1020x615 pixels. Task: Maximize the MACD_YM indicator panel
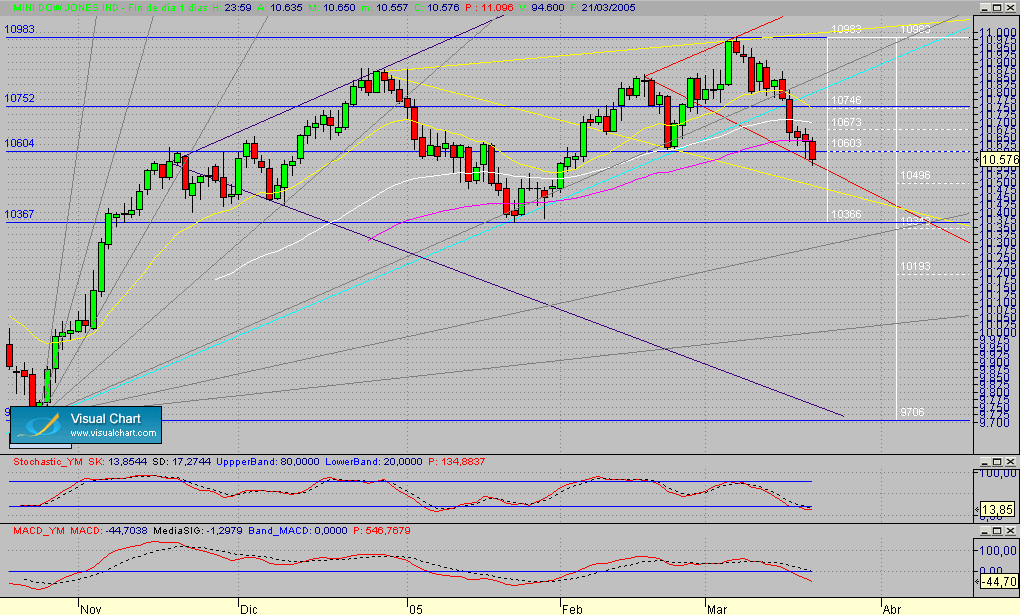click(997, 530)
